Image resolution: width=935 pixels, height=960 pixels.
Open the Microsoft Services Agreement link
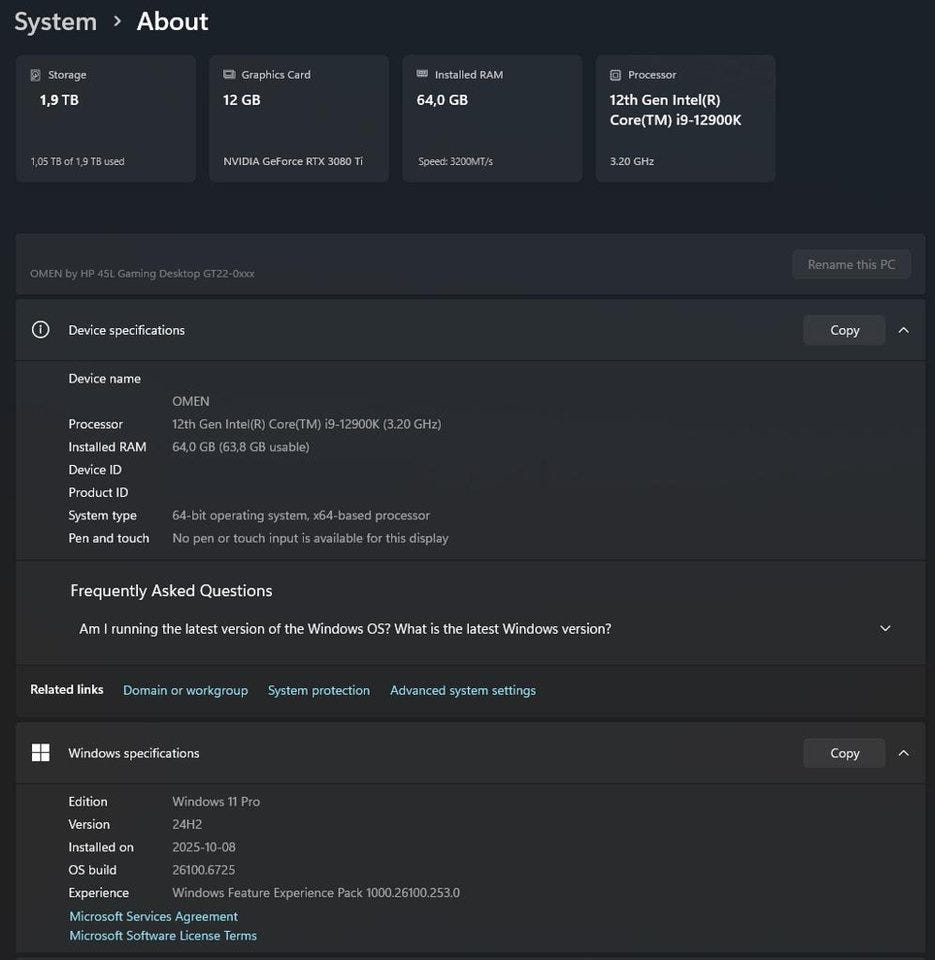[x=153, y=916]
